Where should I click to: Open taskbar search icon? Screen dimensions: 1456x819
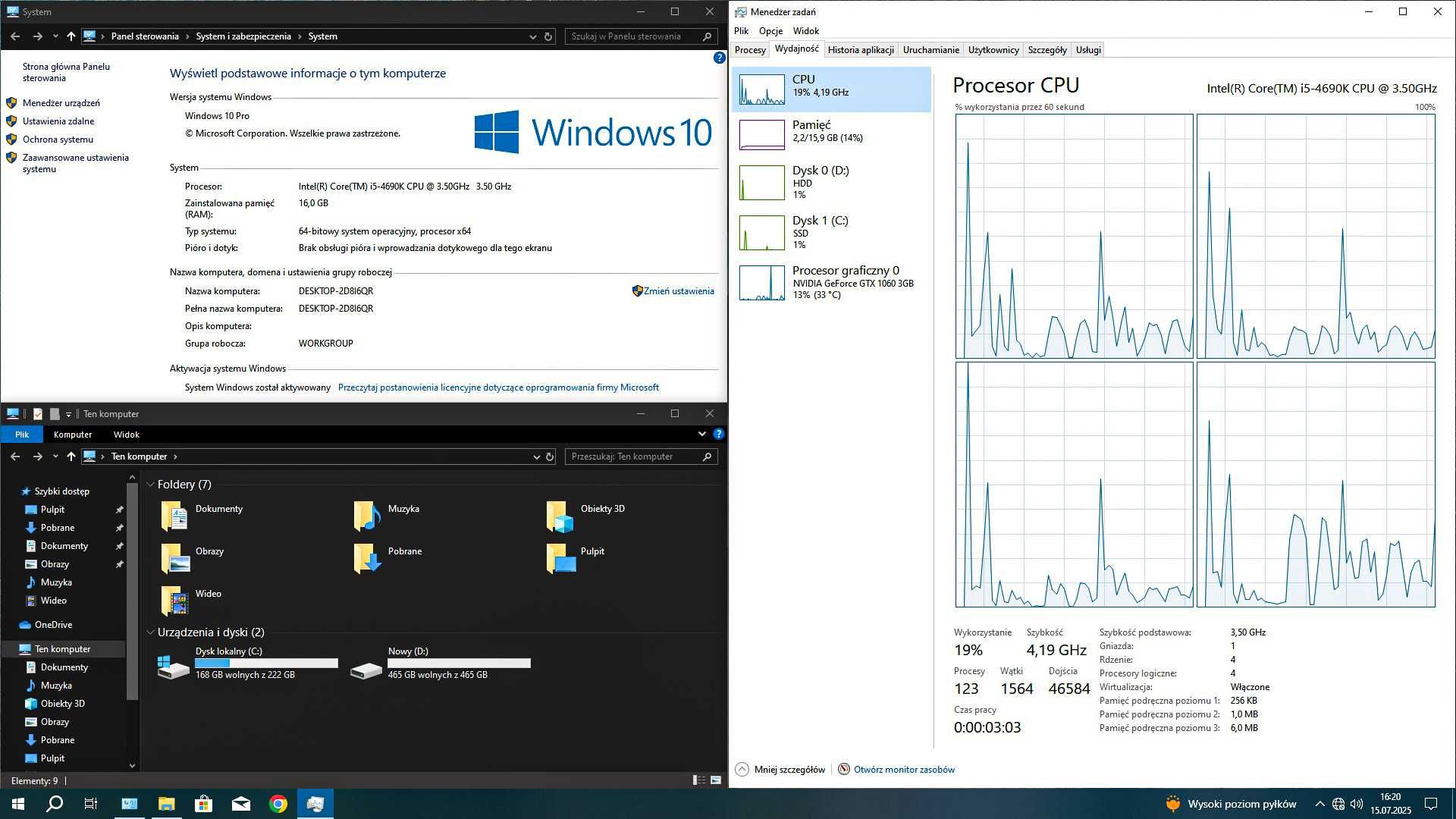55,804
